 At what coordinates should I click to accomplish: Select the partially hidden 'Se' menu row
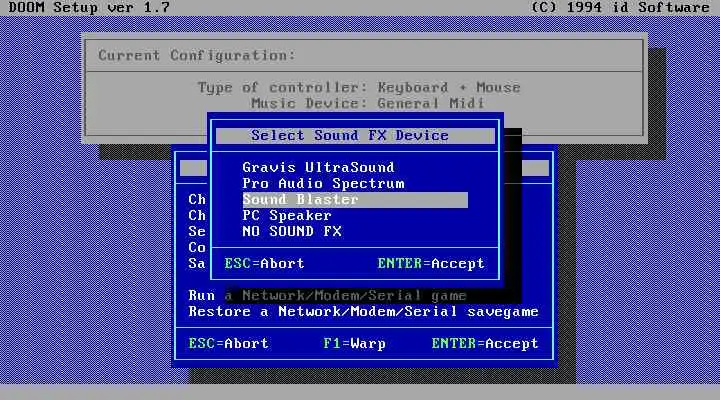point(197,231)
